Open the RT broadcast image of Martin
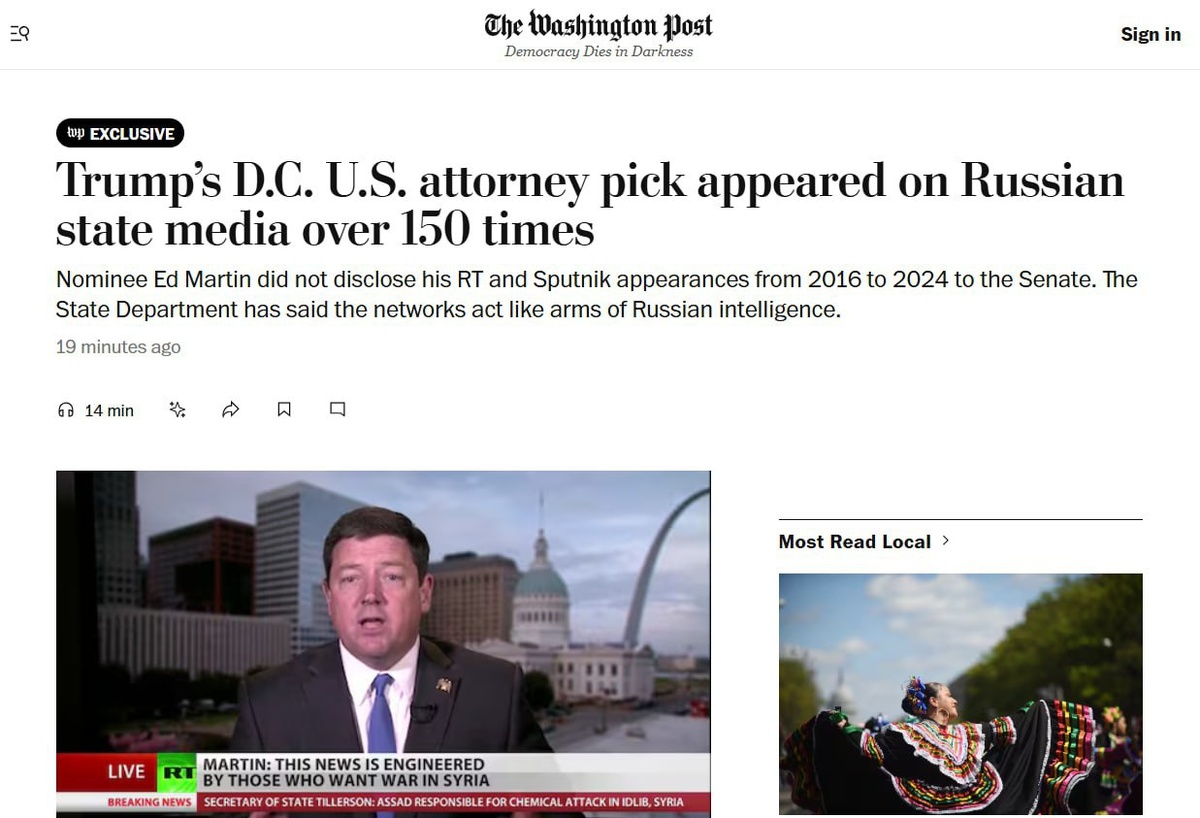This screenshot has height=818, width=1200. point(383,644)
